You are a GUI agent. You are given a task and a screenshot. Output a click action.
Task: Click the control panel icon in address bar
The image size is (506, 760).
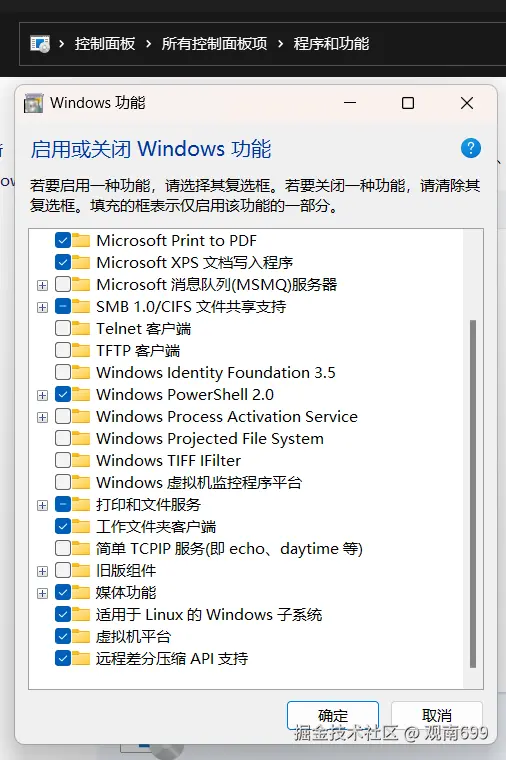[x=40, y=44]
